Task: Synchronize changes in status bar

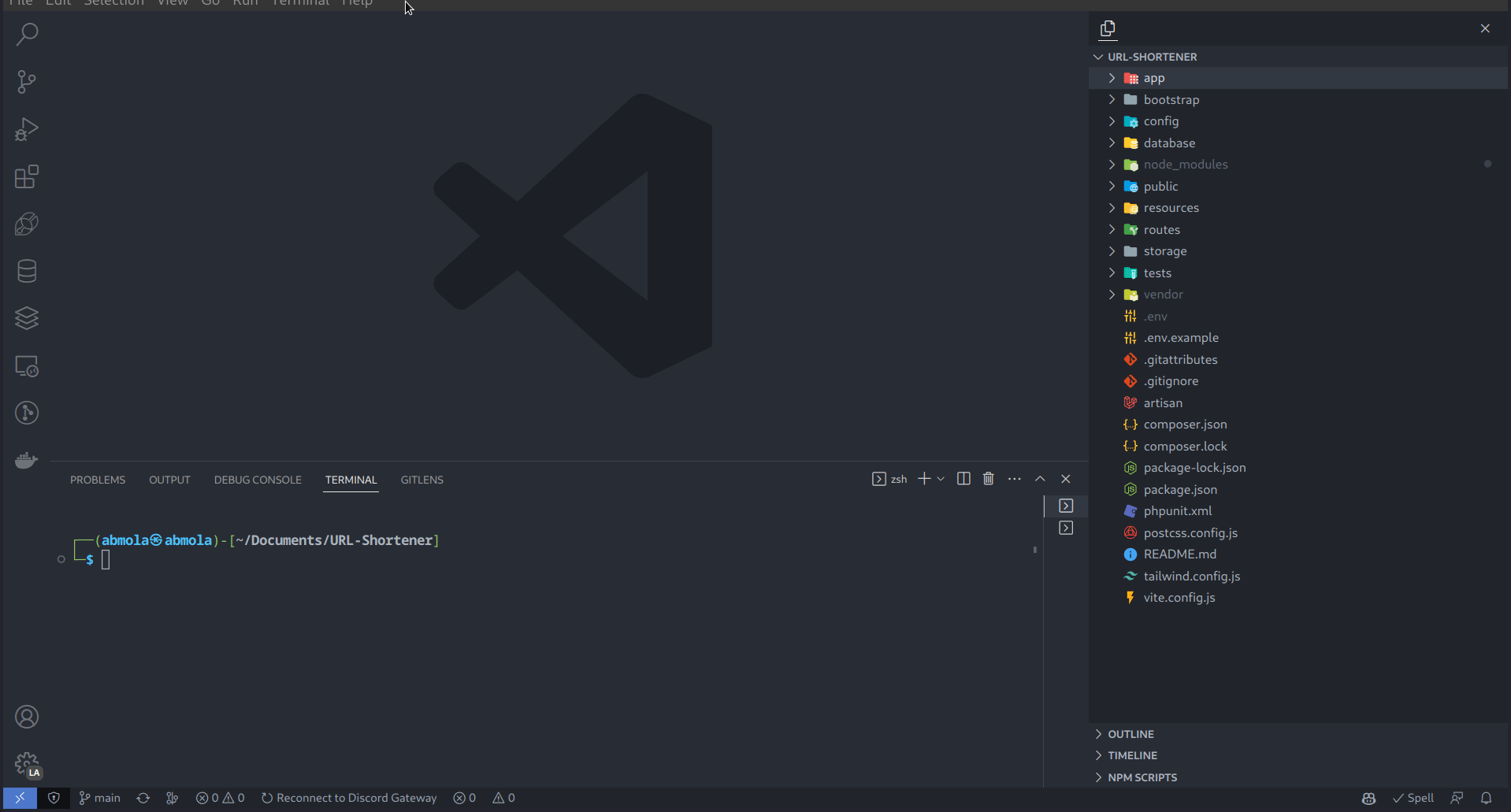Action: (x=143, y=798)
